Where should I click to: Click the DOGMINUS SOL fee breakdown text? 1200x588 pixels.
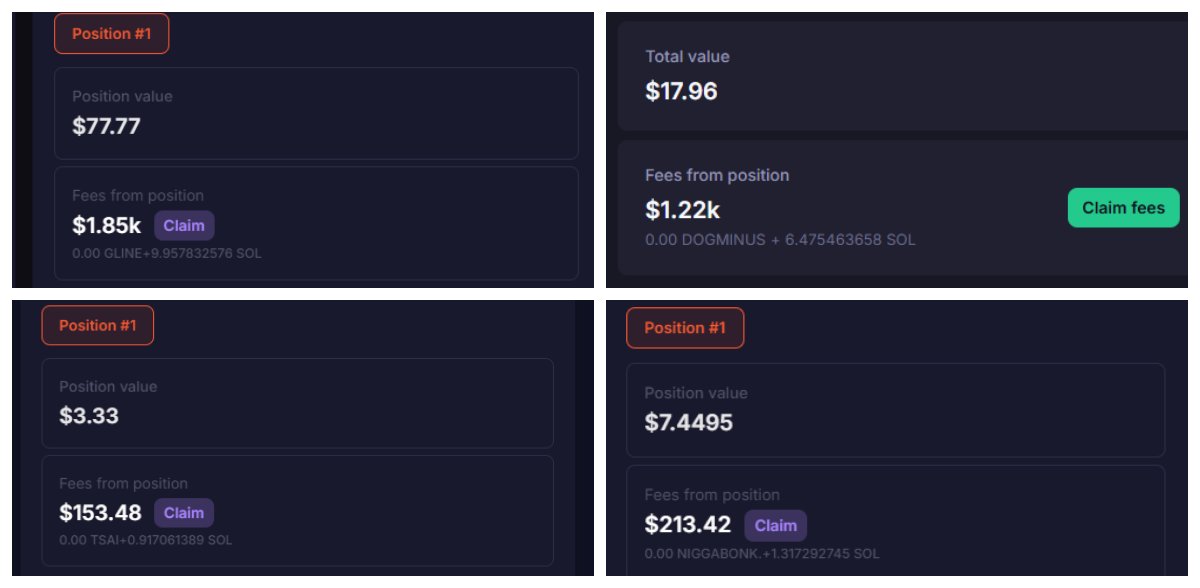[x=780, y=240]
